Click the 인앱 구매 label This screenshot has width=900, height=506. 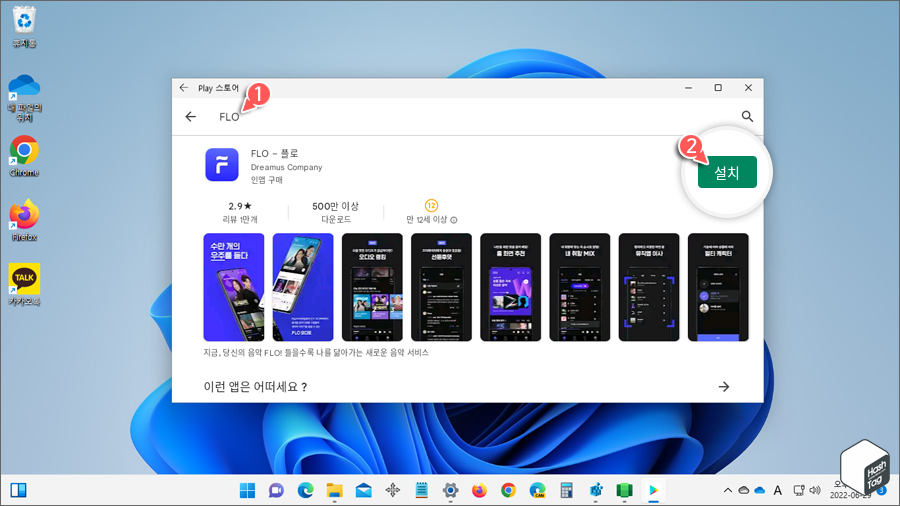point(266,180)
